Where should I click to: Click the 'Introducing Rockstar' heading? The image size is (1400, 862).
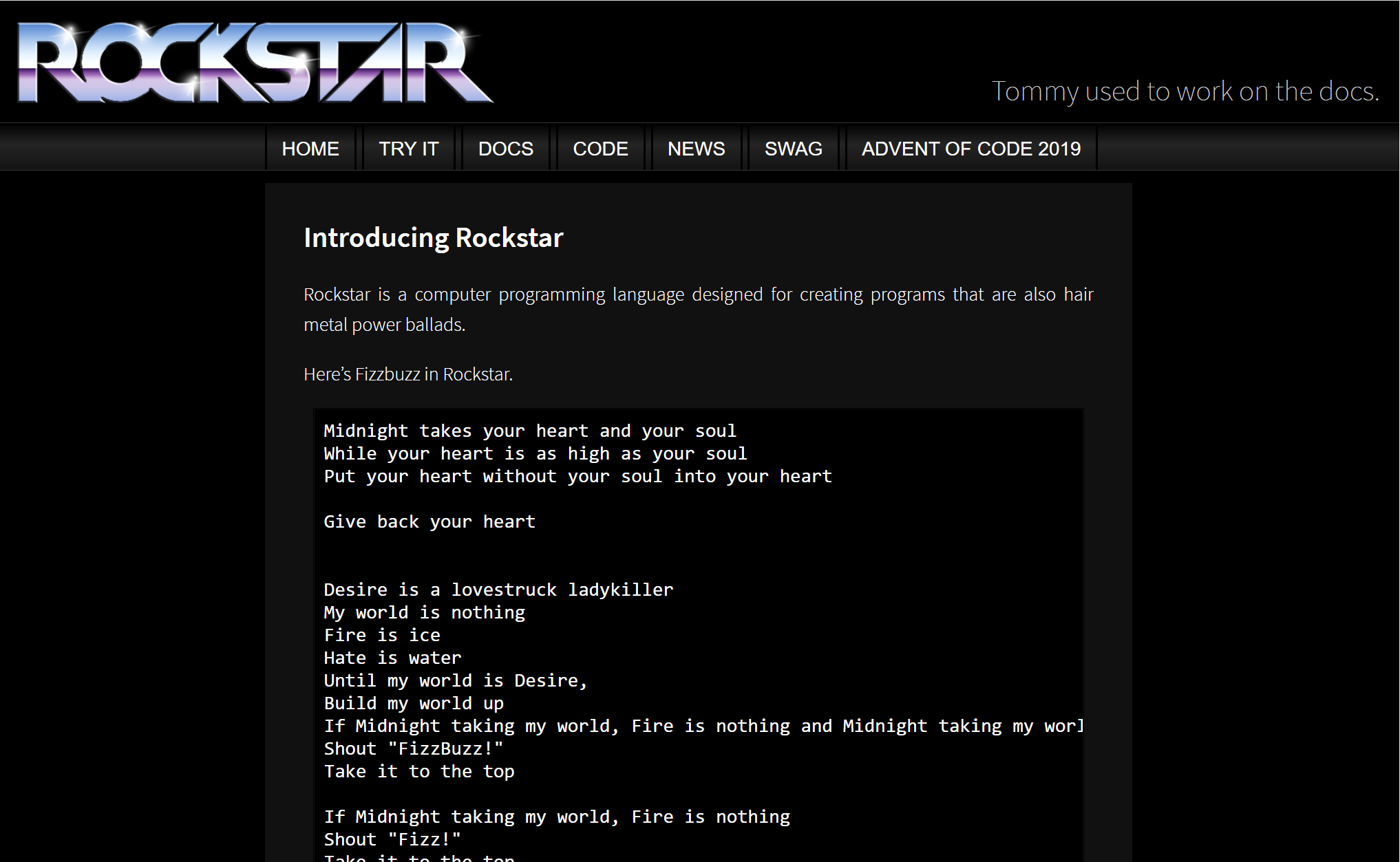(x=434, y=238)
